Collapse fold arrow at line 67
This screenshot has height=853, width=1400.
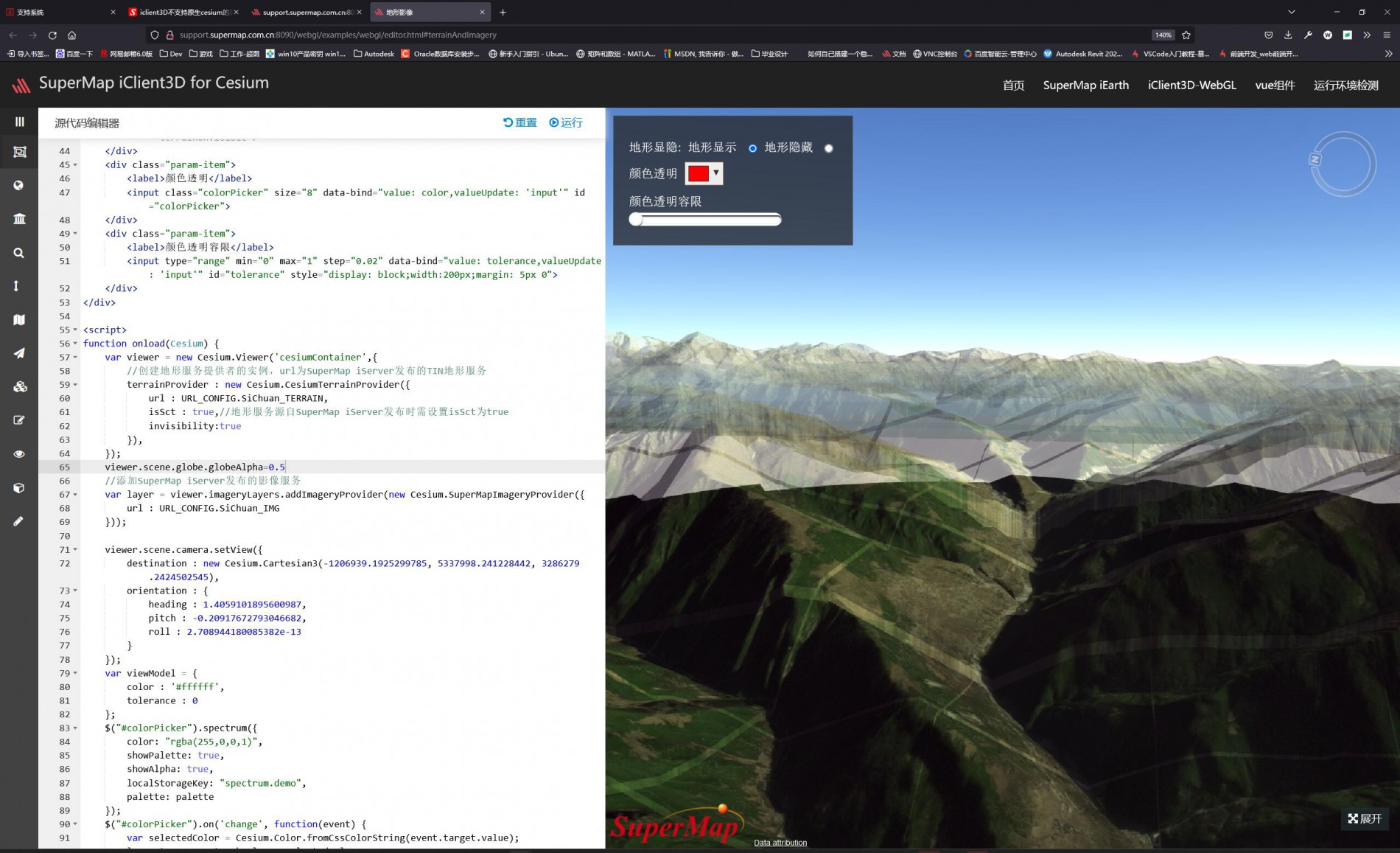pyautogui.click(x=75, y=495)
